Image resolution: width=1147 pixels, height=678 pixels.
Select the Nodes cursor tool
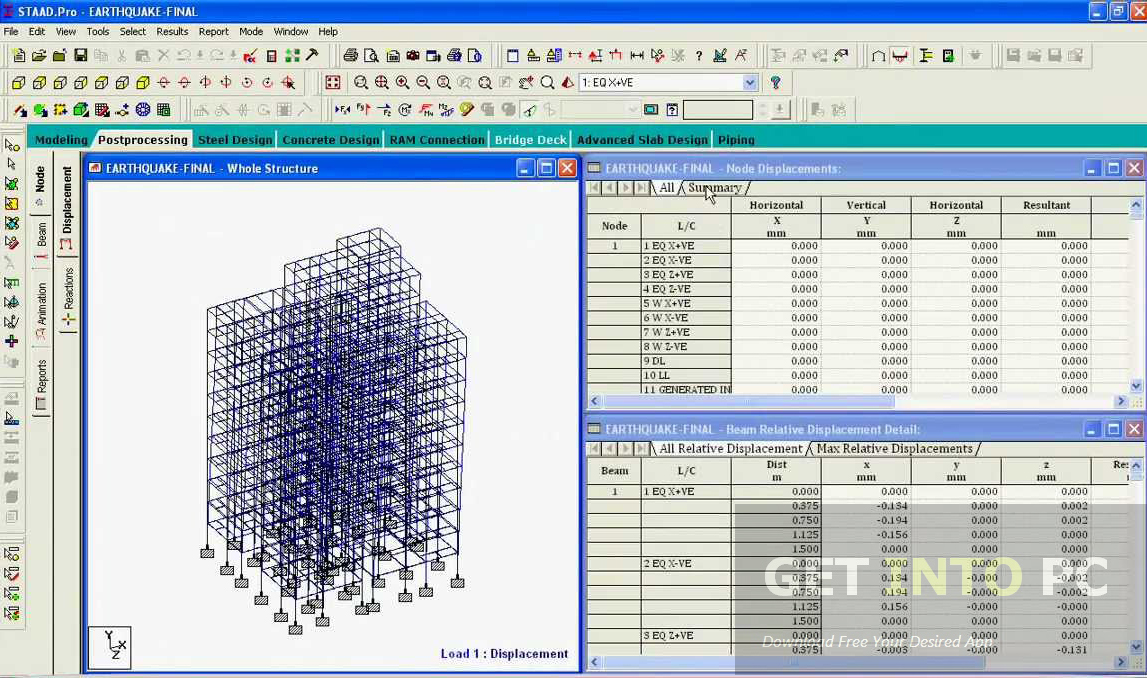point(12,144)
